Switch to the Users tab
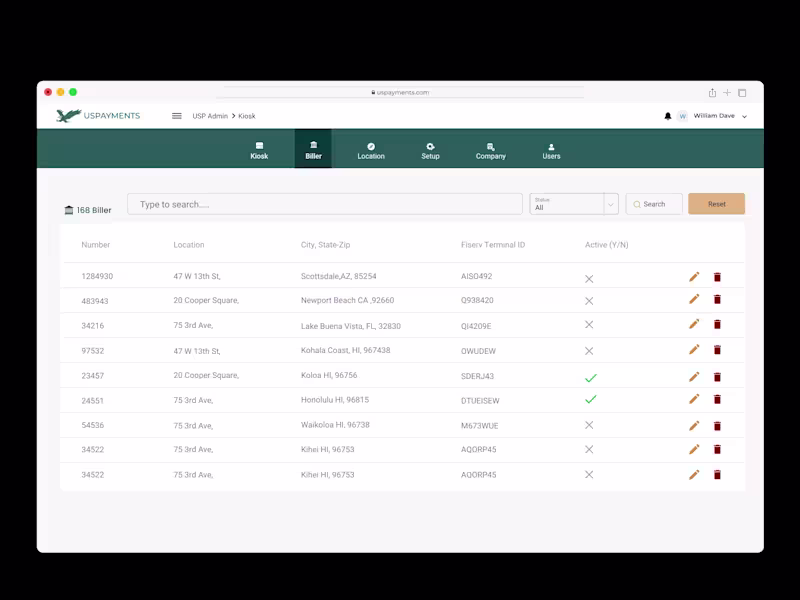Viewport: 800px width, 600px height. click(x=551, y=151)
